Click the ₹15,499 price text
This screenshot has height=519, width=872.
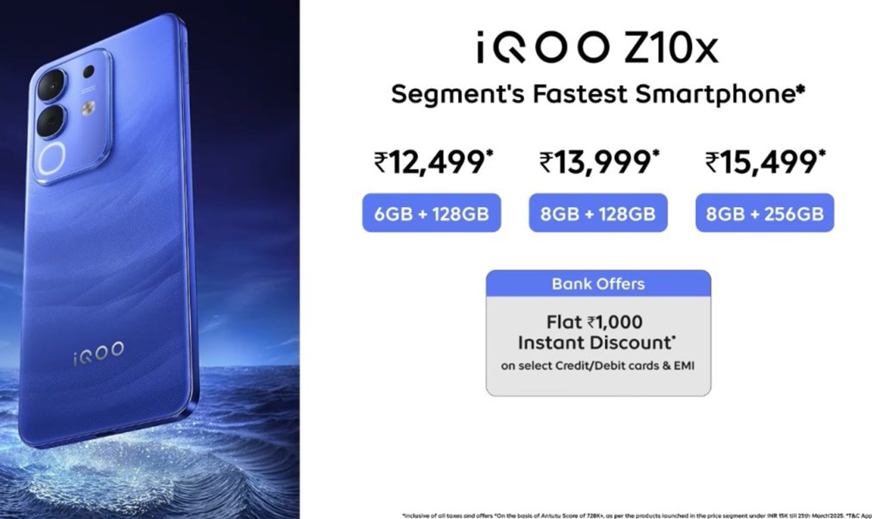765,162
